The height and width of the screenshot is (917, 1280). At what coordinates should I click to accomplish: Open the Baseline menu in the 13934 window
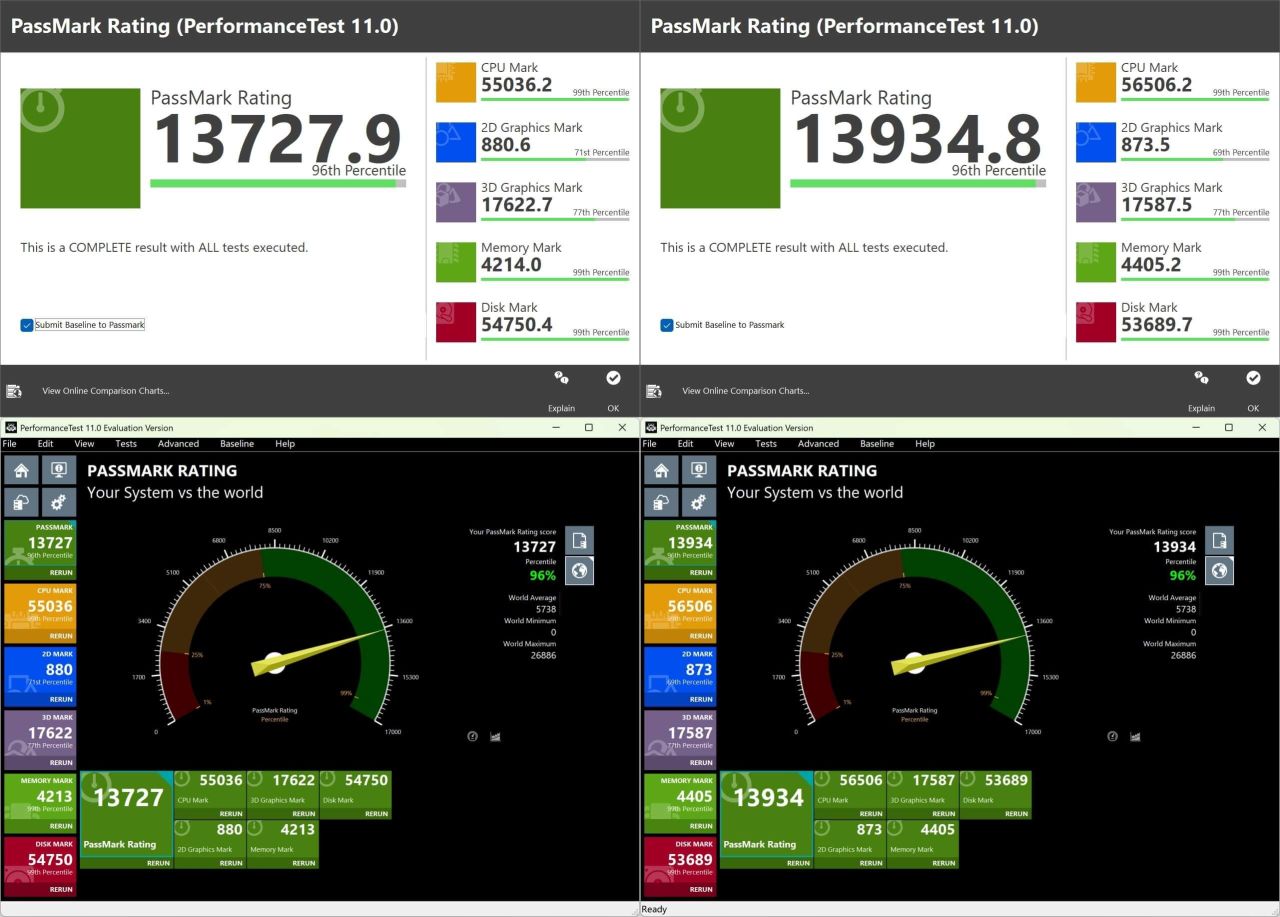[877, 444]
